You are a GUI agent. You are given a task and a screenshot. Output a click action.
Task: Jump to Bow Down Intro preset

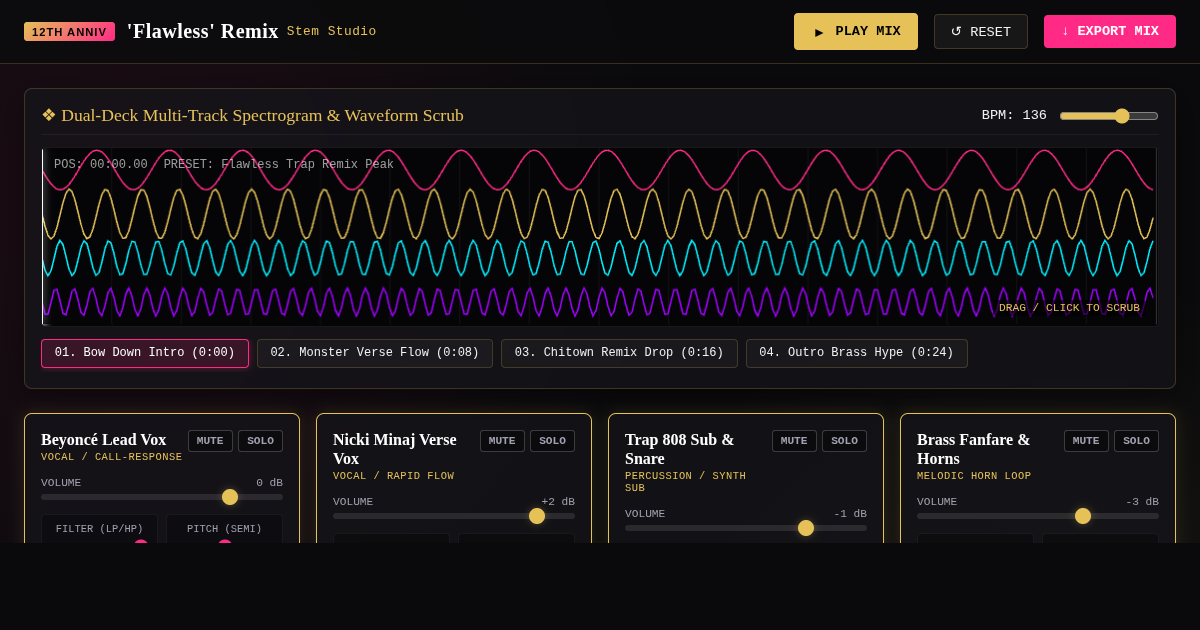(145, 353)
